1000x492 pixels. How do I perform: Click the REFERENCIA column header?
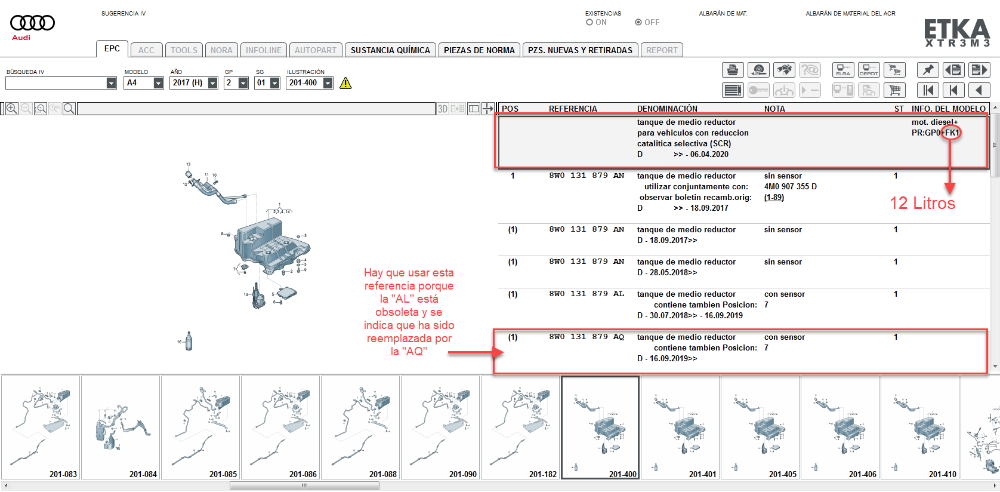pos(573,109)
